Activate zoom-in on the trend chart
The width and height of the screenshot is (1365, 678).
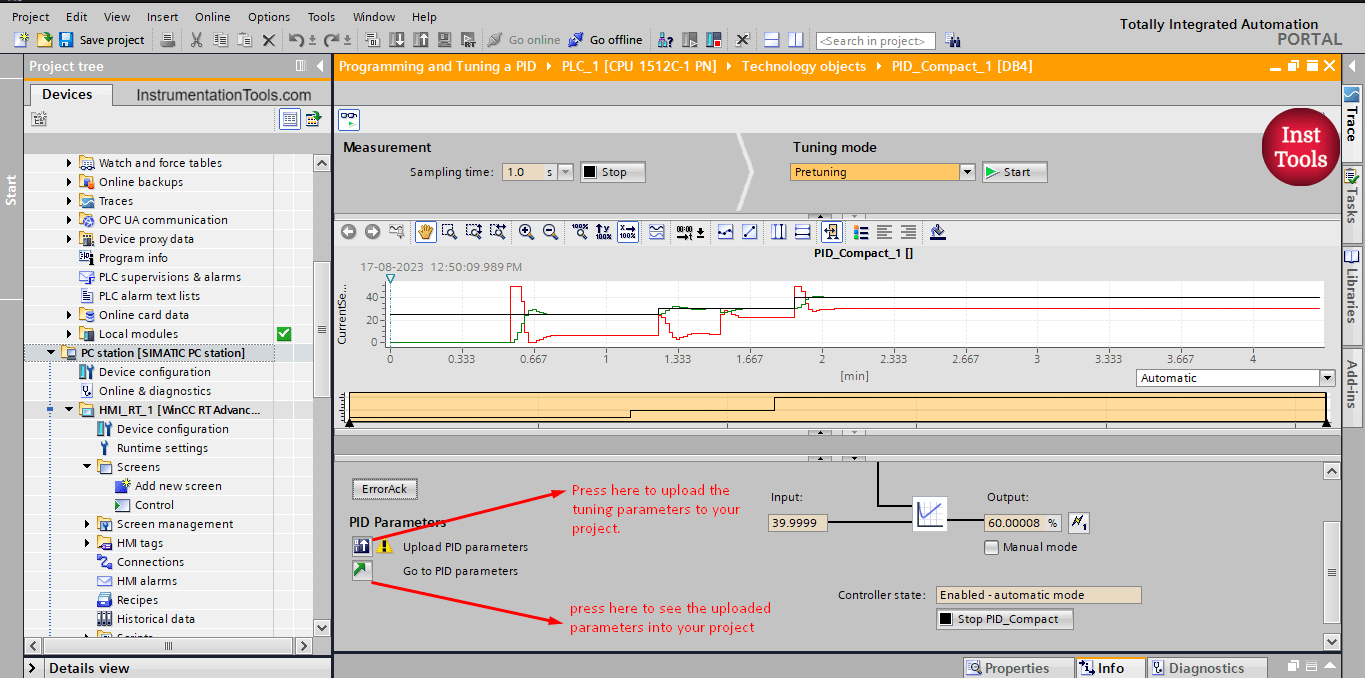tap(526, 231)
